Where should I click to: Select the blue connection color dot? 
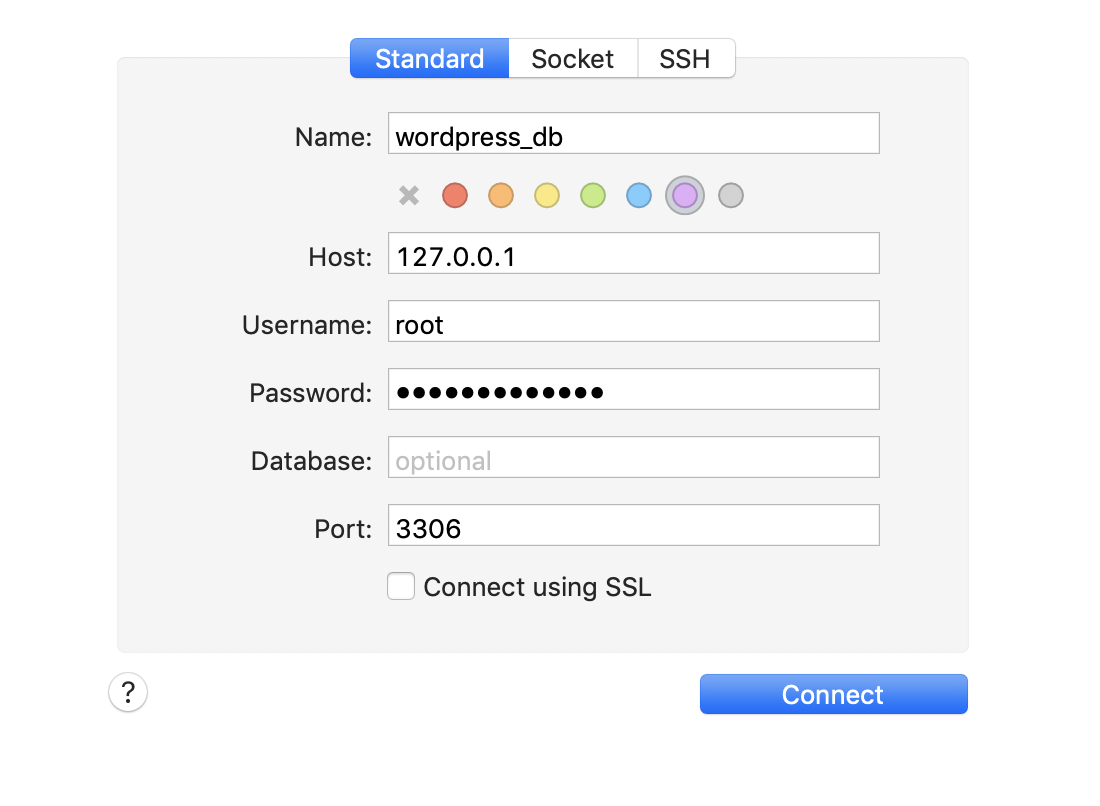(x=639, y=195)
